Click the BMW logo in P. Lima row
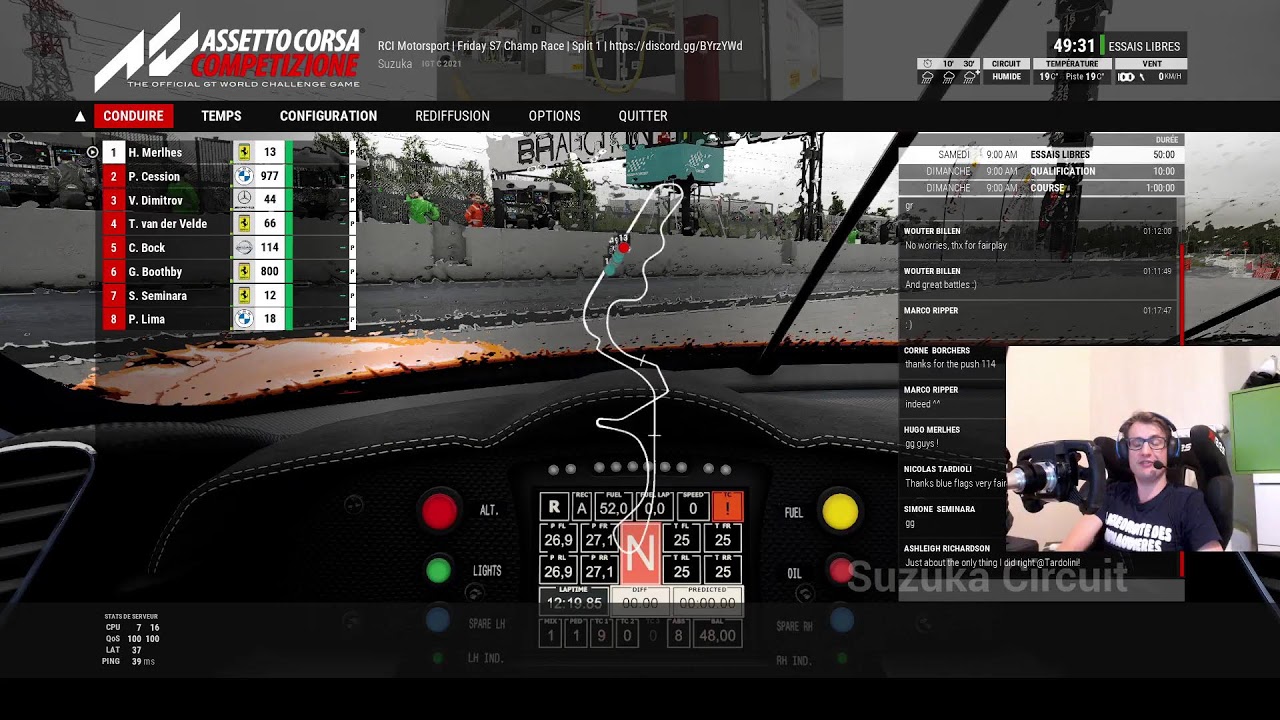 tap(243, 319)
